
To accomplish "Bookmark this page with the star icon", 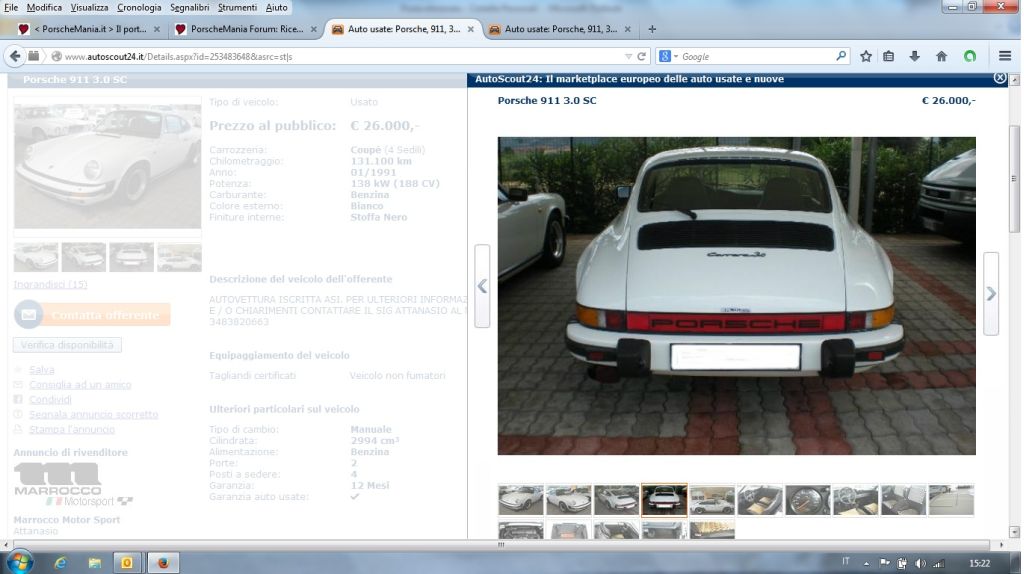I will point(866,56).
